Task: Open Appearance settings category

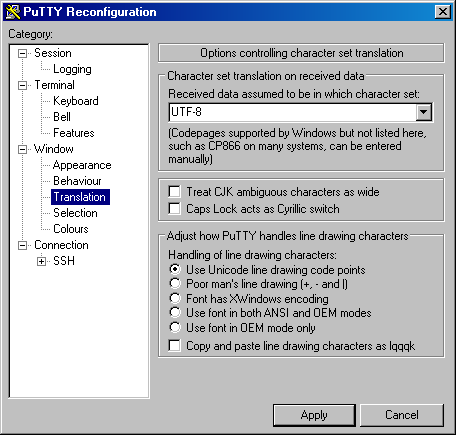Action: coord(82,165)
